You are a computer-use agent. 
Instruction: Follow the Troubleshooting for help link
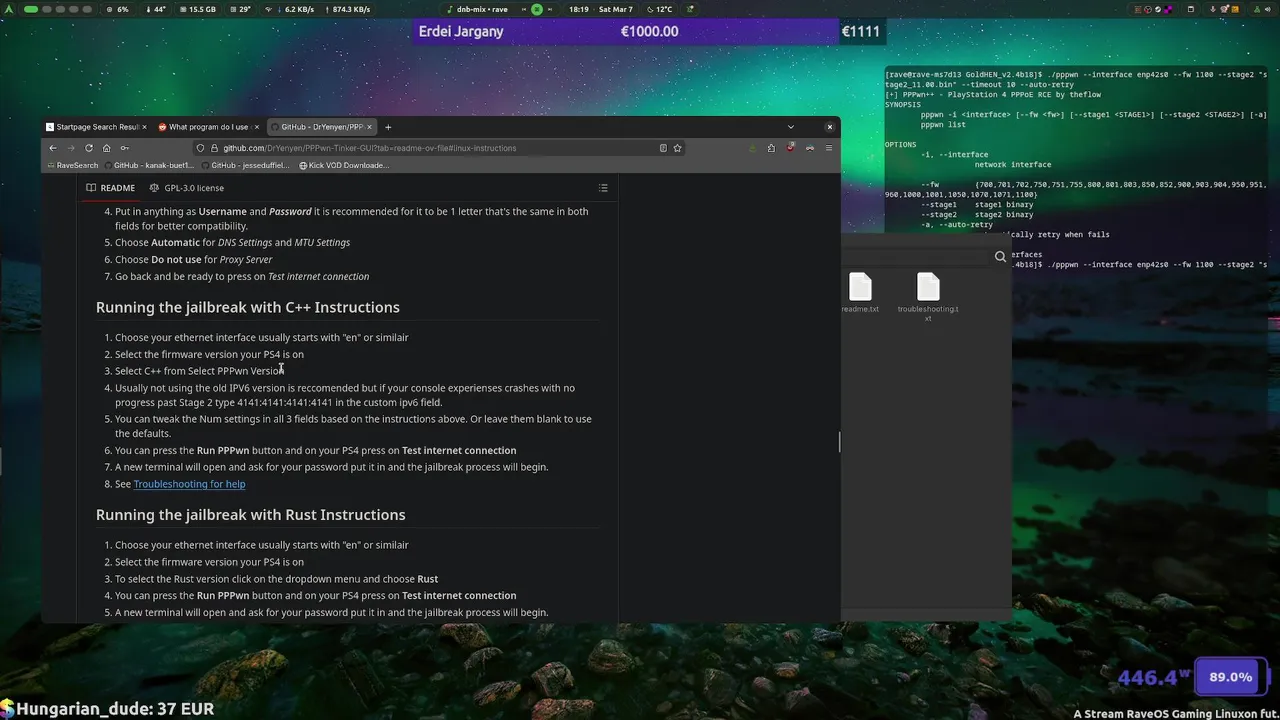(189, 484)
